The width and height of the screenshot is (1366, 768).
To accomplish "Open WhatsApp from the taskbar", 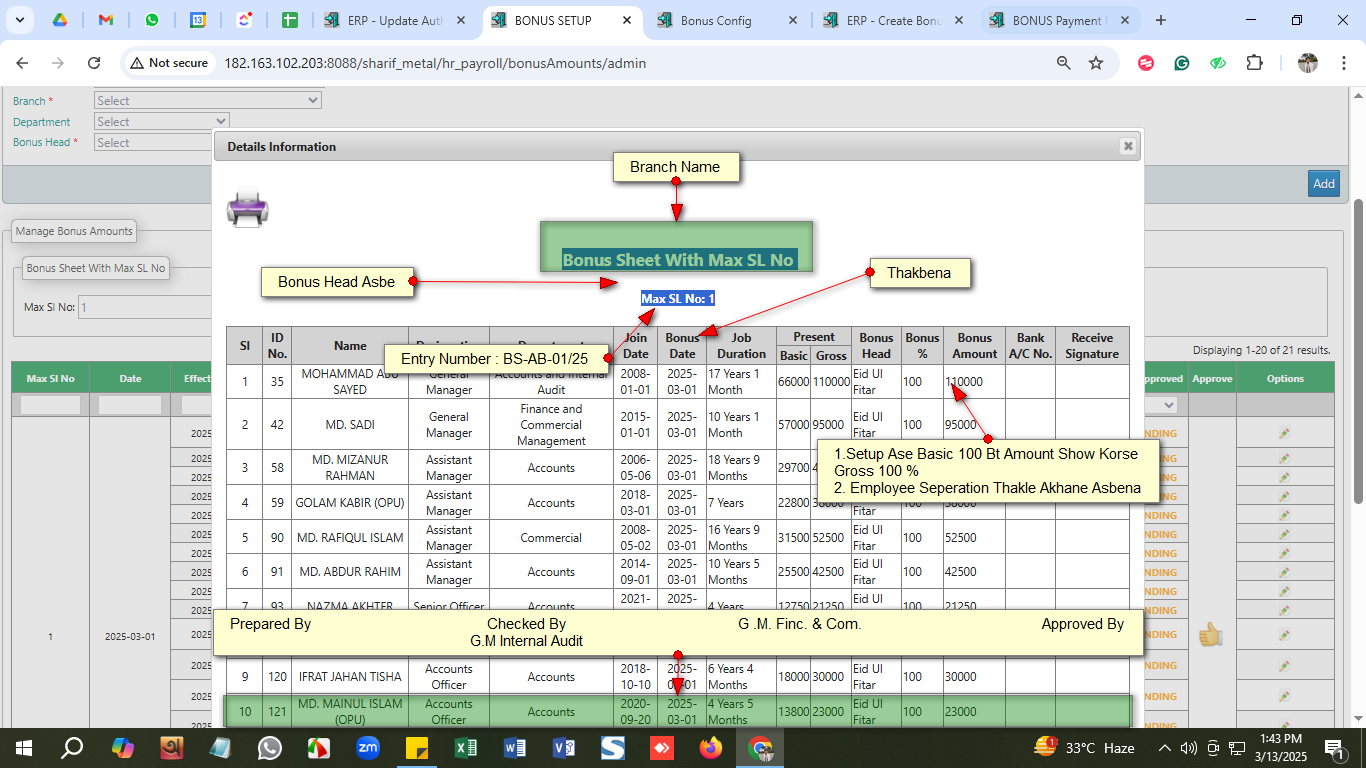I will pyautogui.click(x=270, y=748).
